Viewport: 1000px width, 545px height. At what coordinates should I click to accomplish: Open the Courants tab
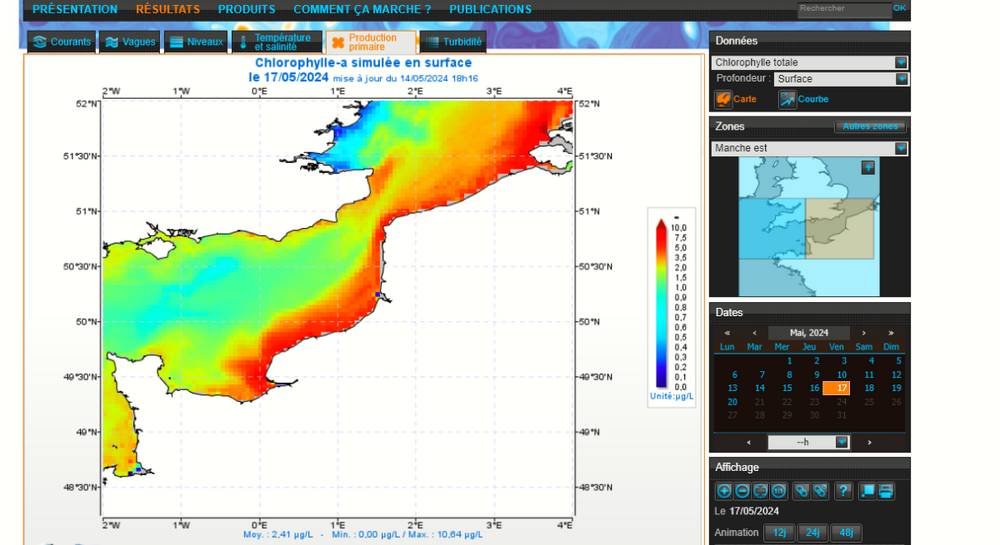point(62,42)
